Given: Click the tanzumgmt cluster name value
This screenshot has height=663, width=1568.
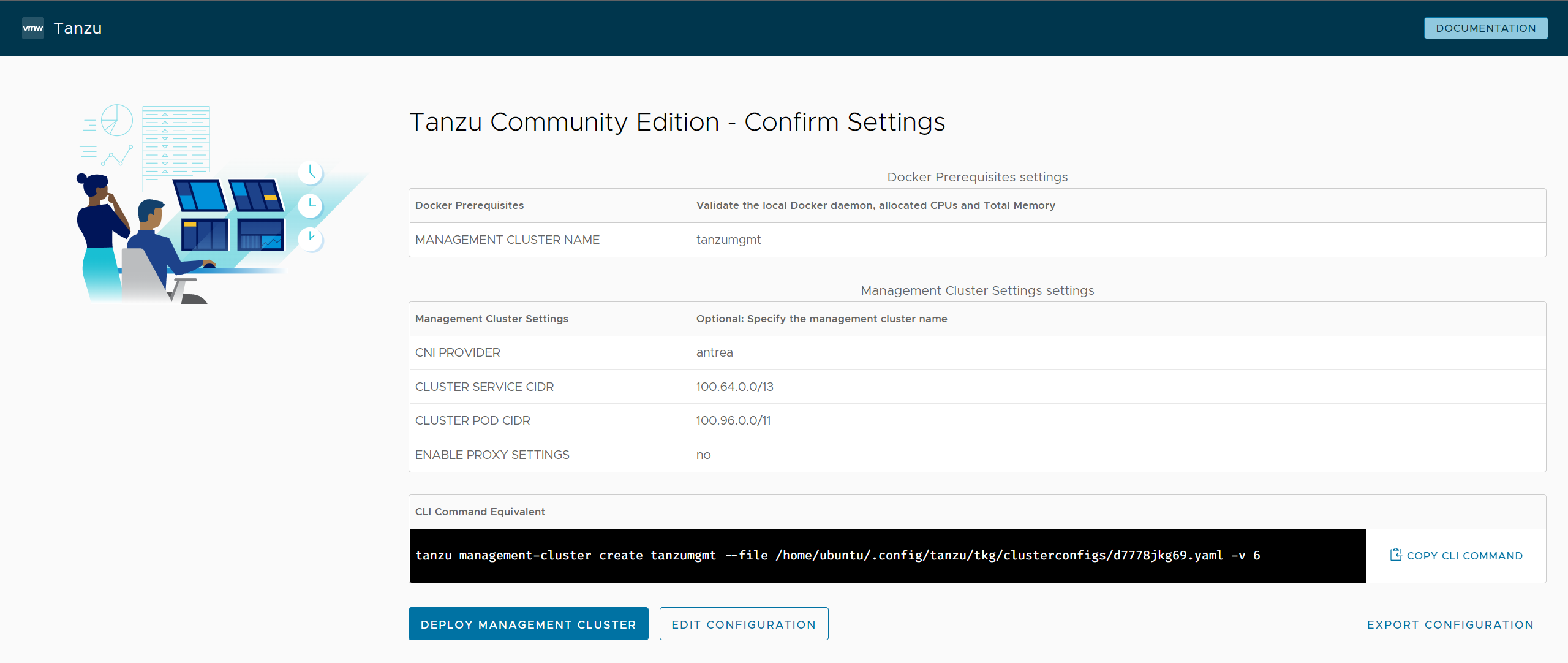Looking at the screenshot, I should pos(728,240).
